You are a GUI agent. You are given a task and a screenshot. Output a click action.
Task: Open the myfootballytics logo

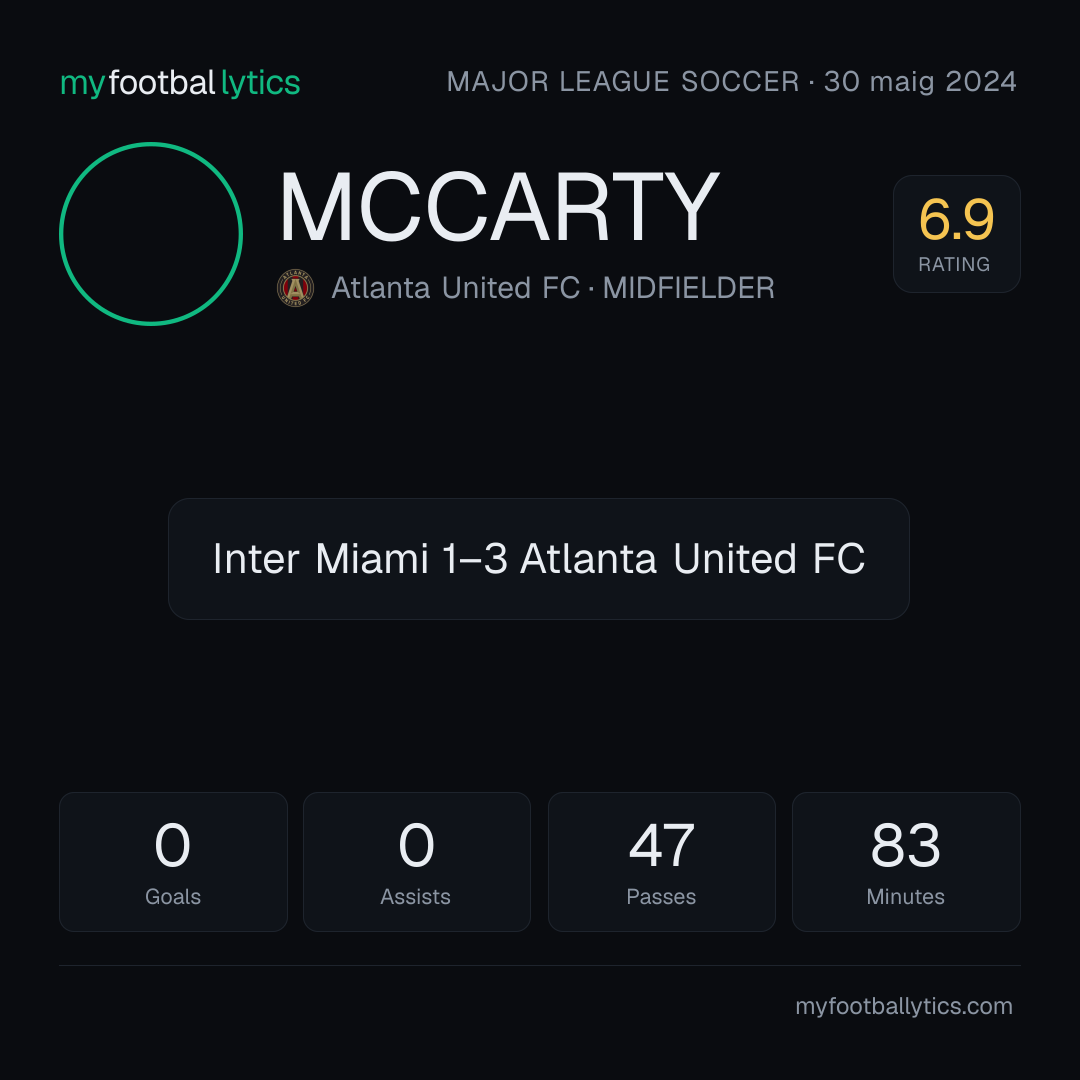click(180, 83)
